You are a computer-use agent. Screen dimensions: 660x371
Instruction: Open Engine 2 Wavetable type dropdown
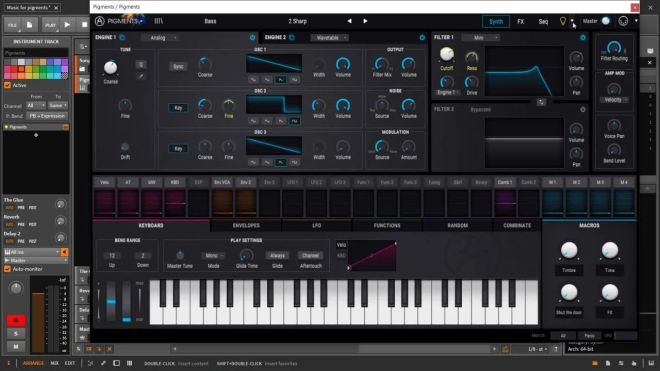click(x=330, y=37)
